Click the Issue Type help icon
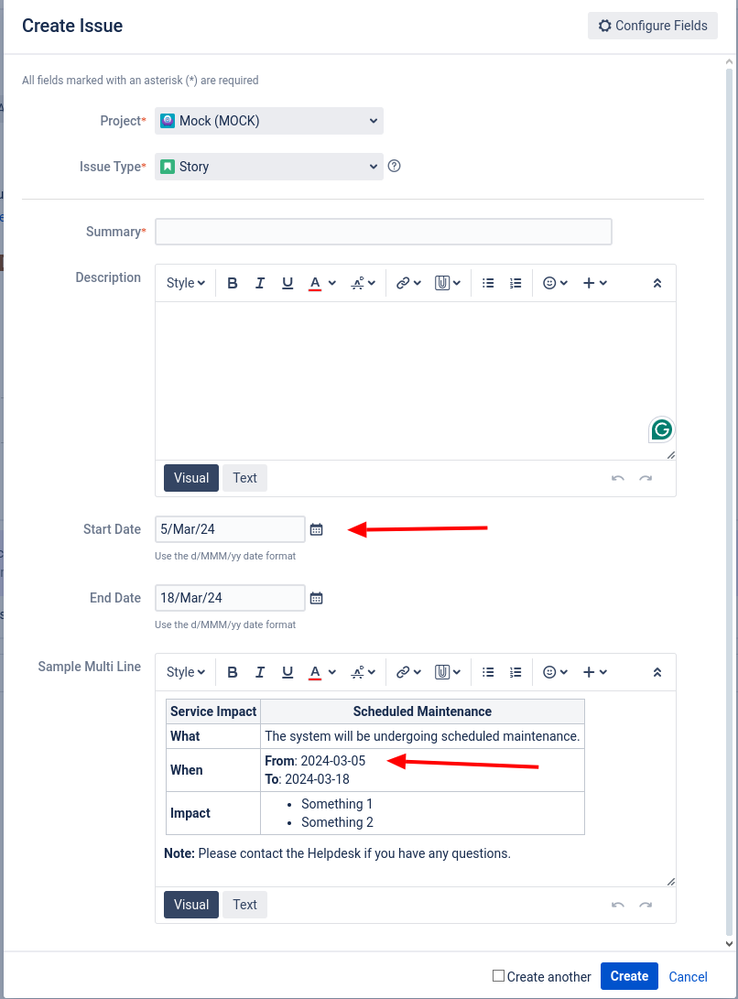 394,166
